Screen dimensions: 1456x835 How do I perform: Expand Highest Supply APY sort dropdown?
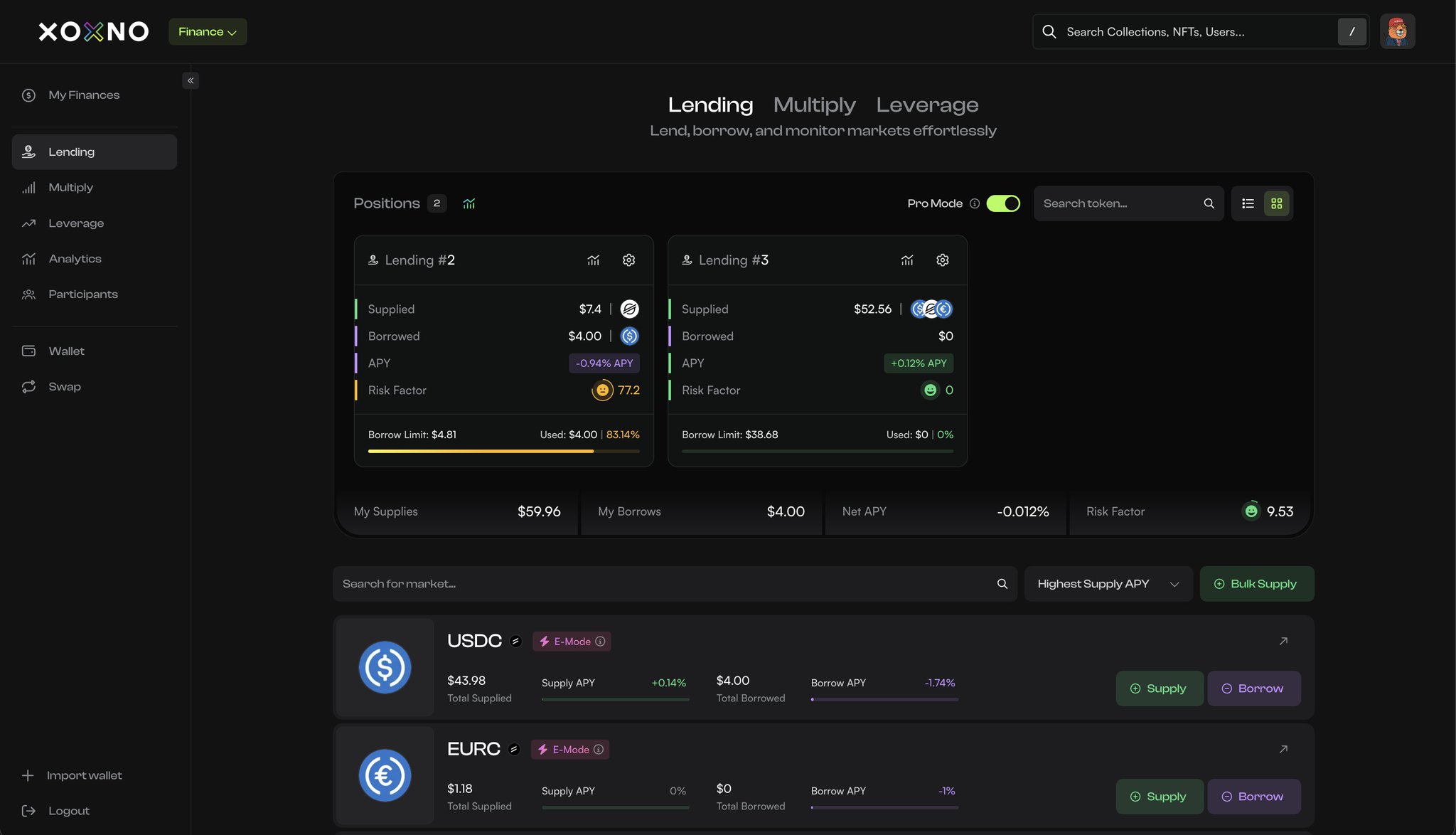1108,584
